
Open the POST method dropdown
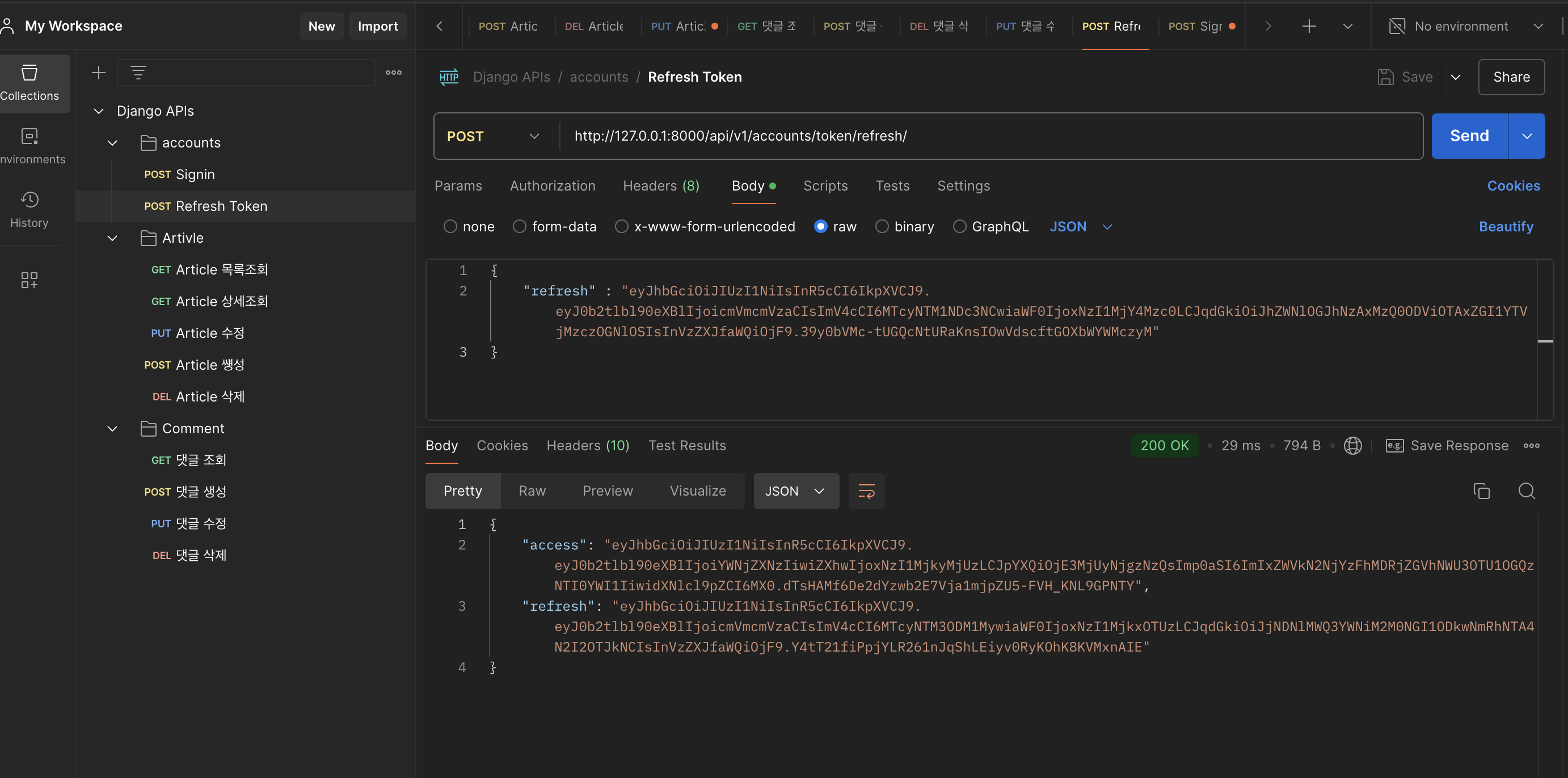click(x=493, y=136)
